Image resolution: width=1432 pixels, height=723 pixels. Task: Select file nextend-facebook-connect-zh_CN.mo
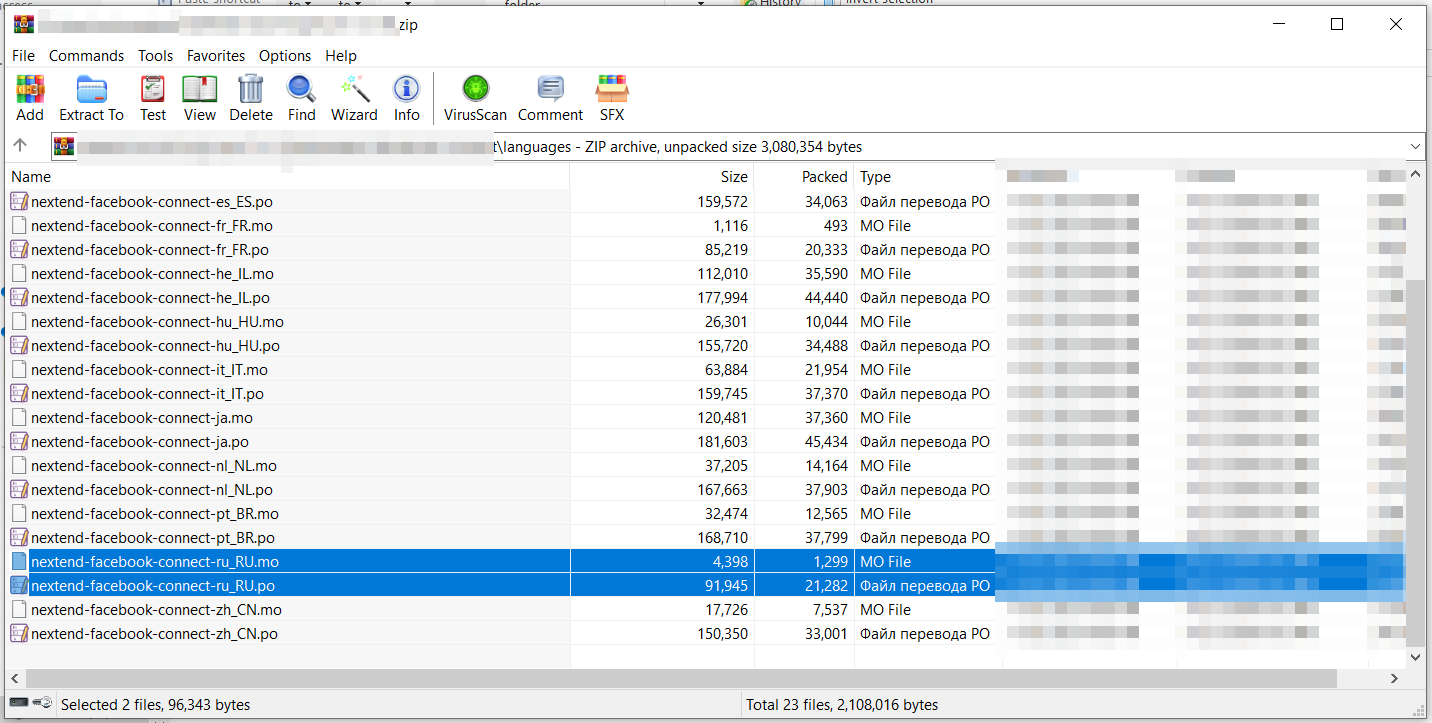pyautogui.click(x=156, y=609)
